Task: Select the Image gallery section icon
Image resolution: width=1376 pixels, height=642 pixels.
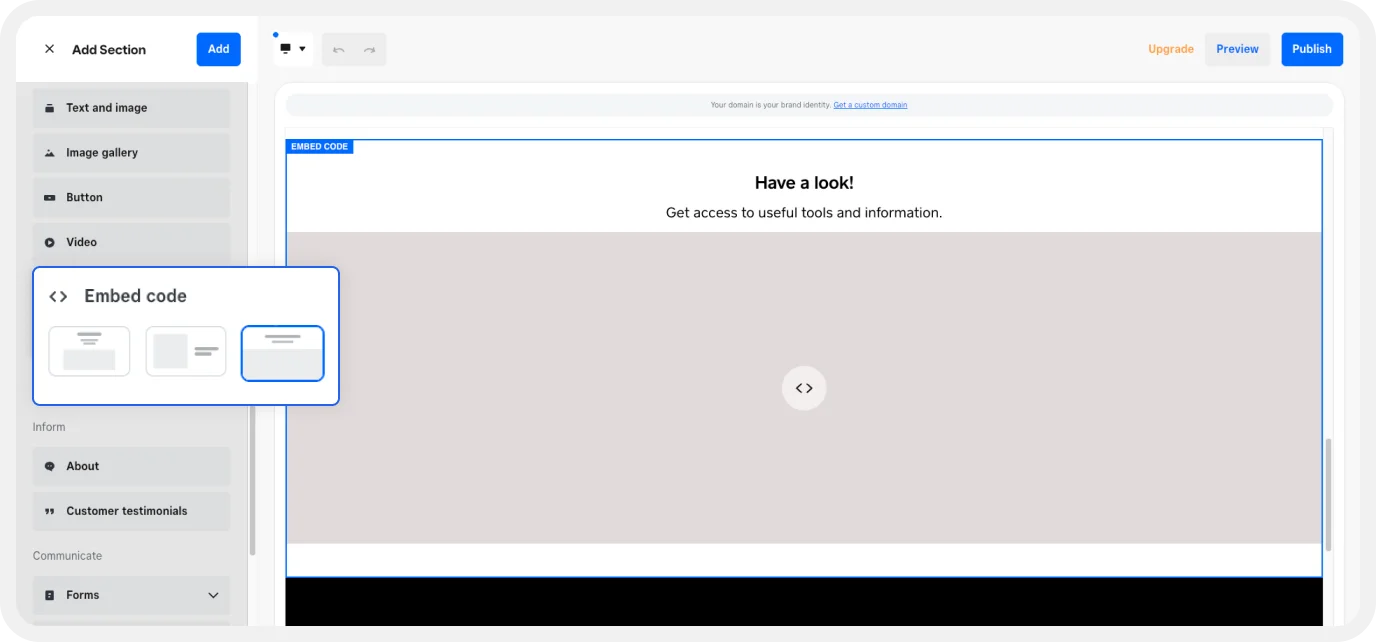Action: click(48, 152)
